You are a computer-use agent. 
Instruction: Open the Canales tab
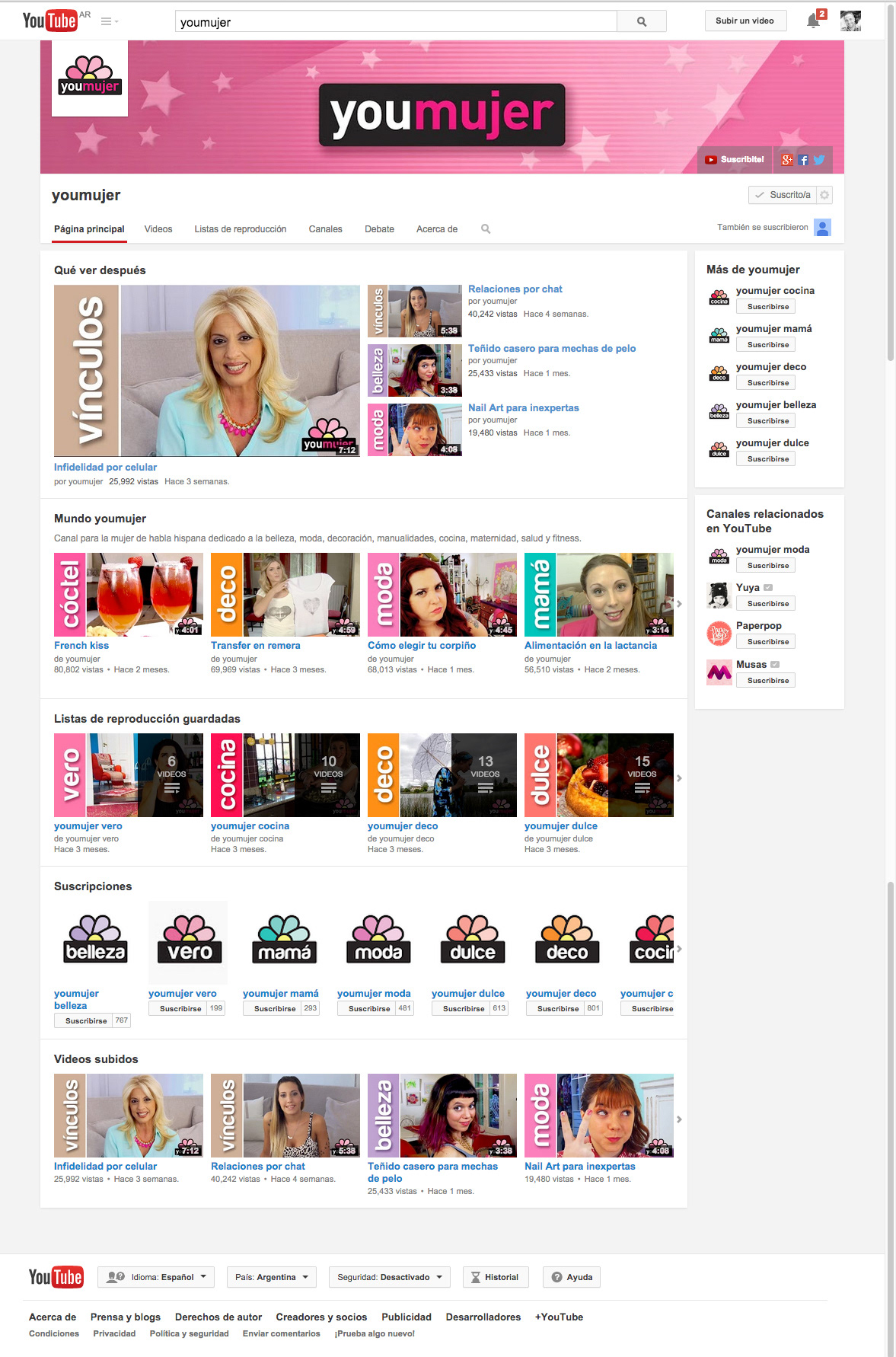pos(325,229)
